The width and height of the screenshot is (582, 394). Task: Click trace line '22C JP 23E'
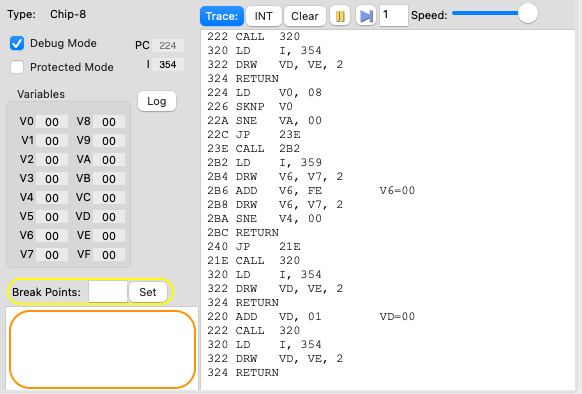click(x=254, y=135)
